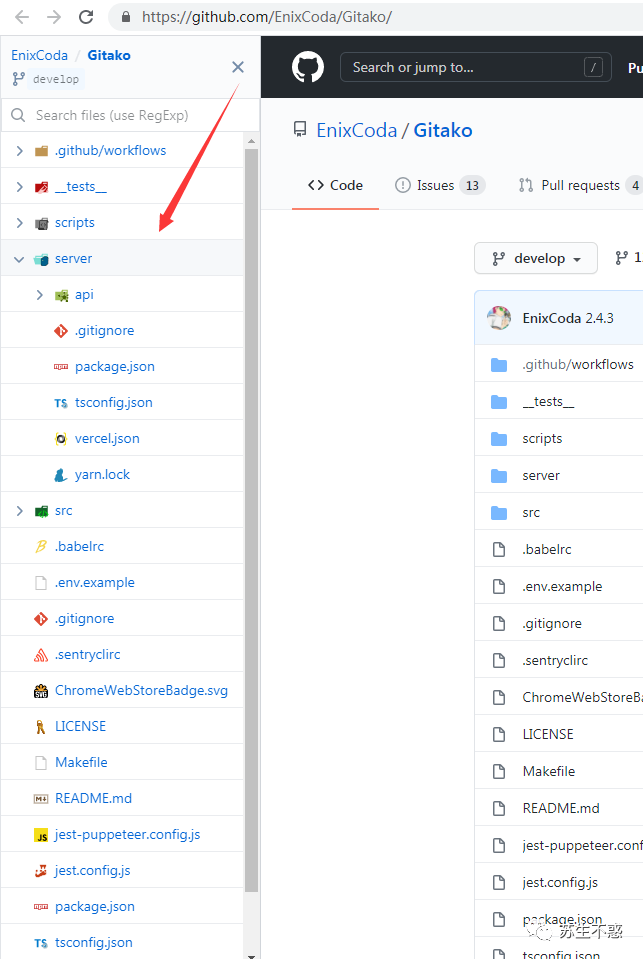
Task: Click the magnifier icon in sidebar search
Action: click(x=18, y=115)
